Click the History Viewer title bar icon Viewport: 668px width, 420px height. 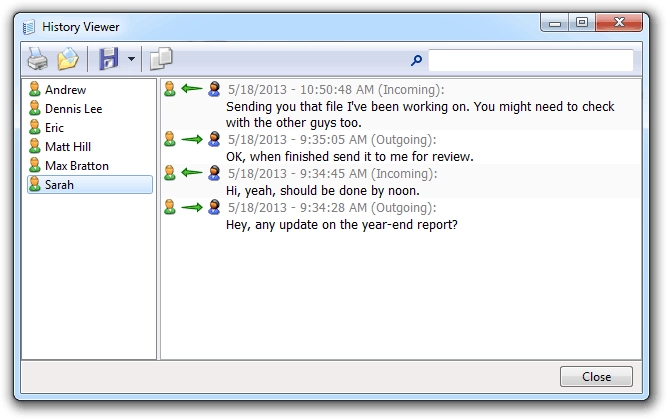point(28,22)
